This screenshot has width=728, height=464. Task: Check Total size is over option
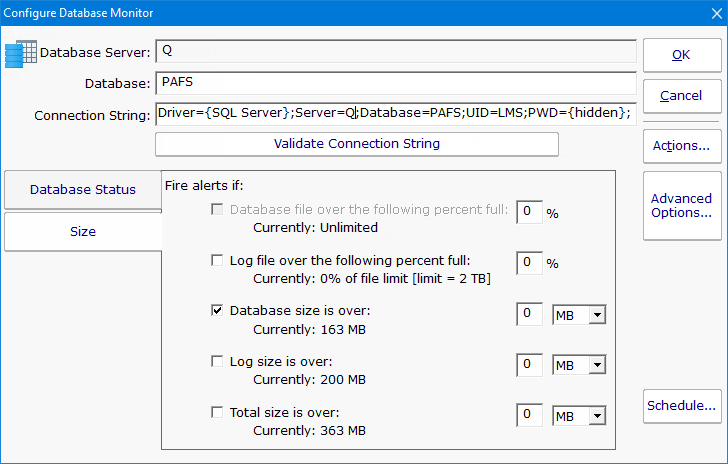pyautogui.click(x=217, y=412)
